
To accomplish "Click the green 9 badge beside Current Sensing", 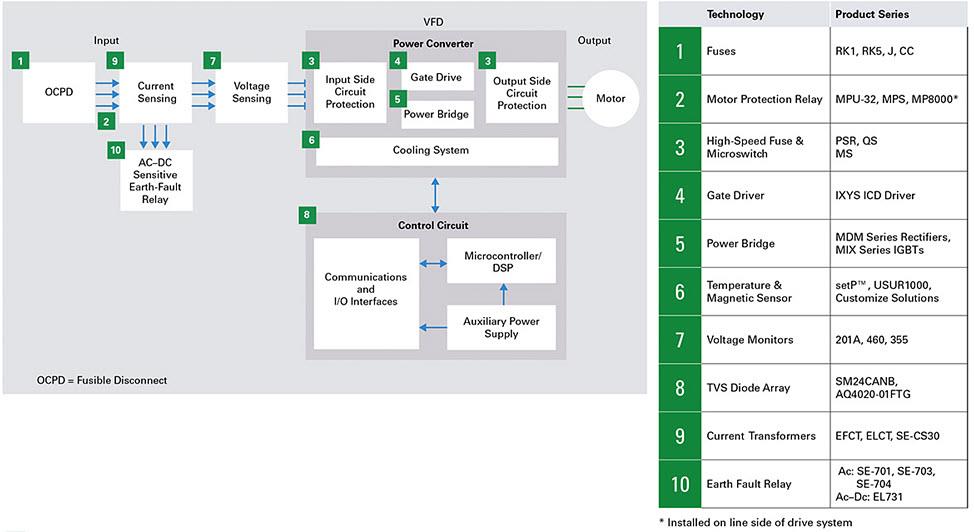I will click(x=115, y=61).
